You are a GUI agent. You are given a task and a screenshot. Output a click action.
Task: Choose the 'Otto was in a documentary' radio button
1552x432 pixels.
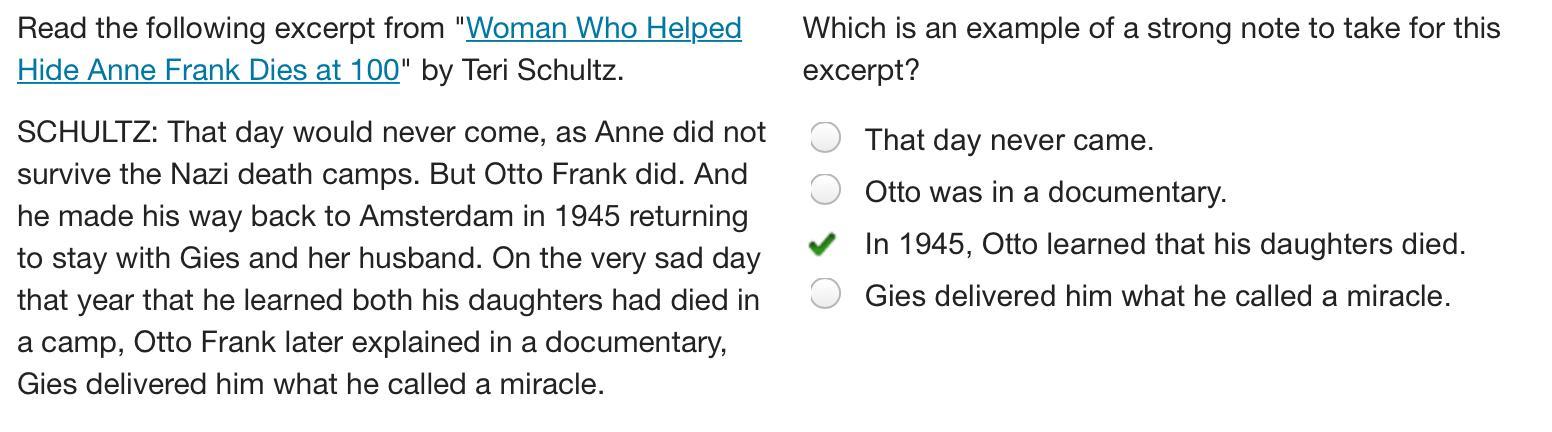pos(825,189)
